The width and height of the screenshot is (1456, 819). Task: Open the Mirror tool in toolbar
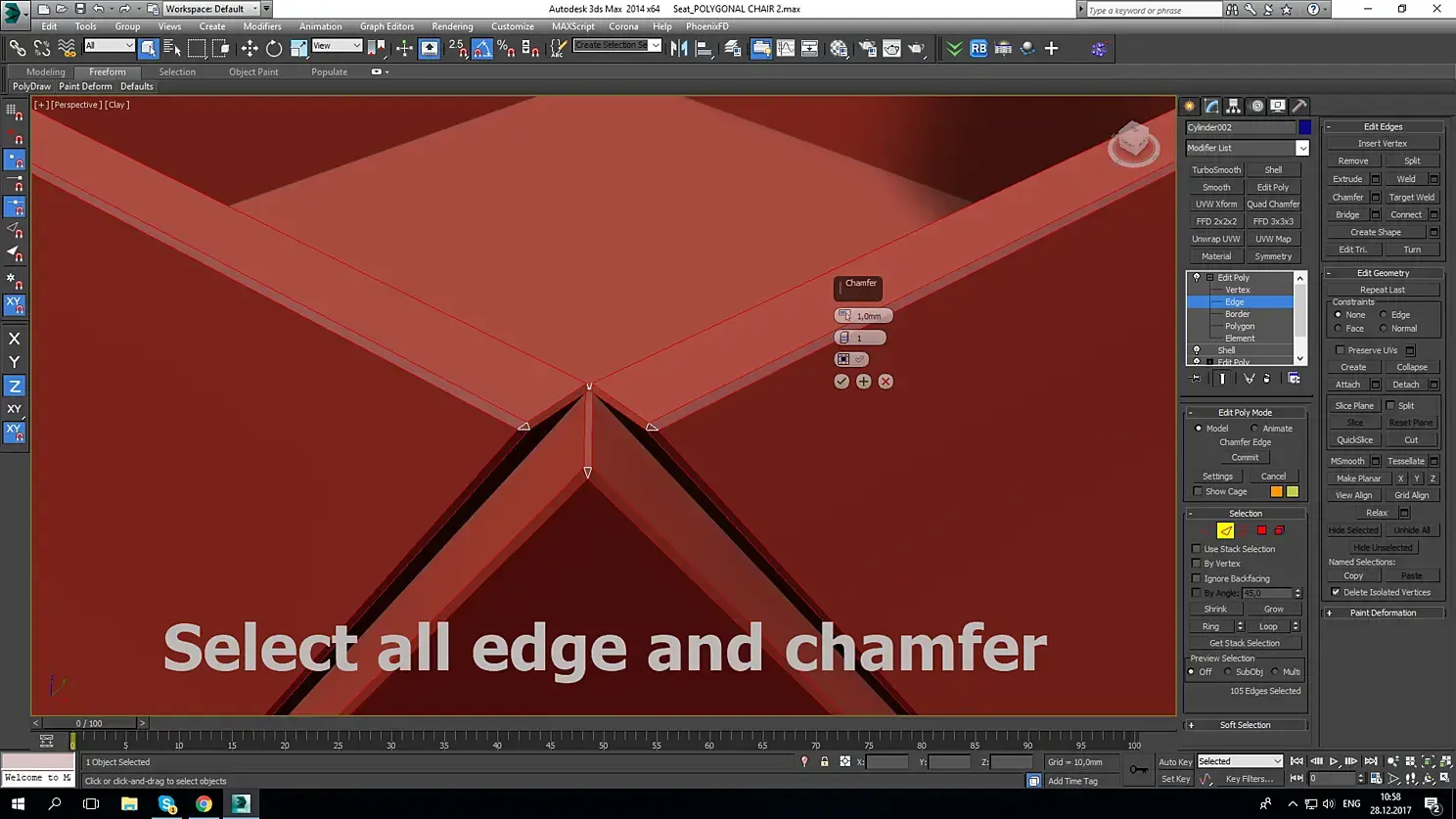click(679, 48)
